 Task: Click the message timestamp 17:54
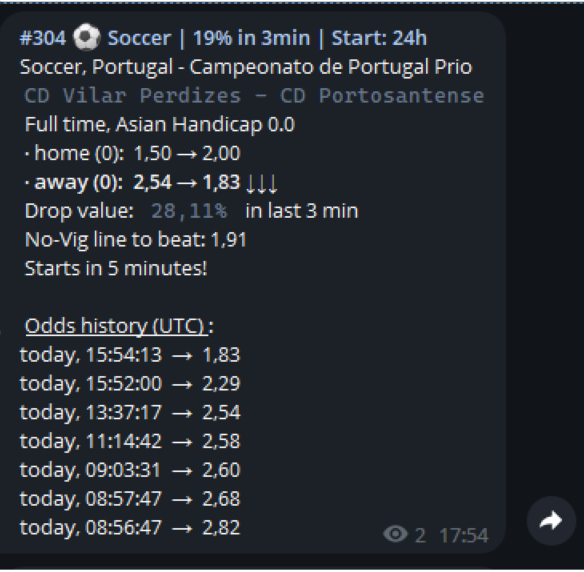coord(464,536)
